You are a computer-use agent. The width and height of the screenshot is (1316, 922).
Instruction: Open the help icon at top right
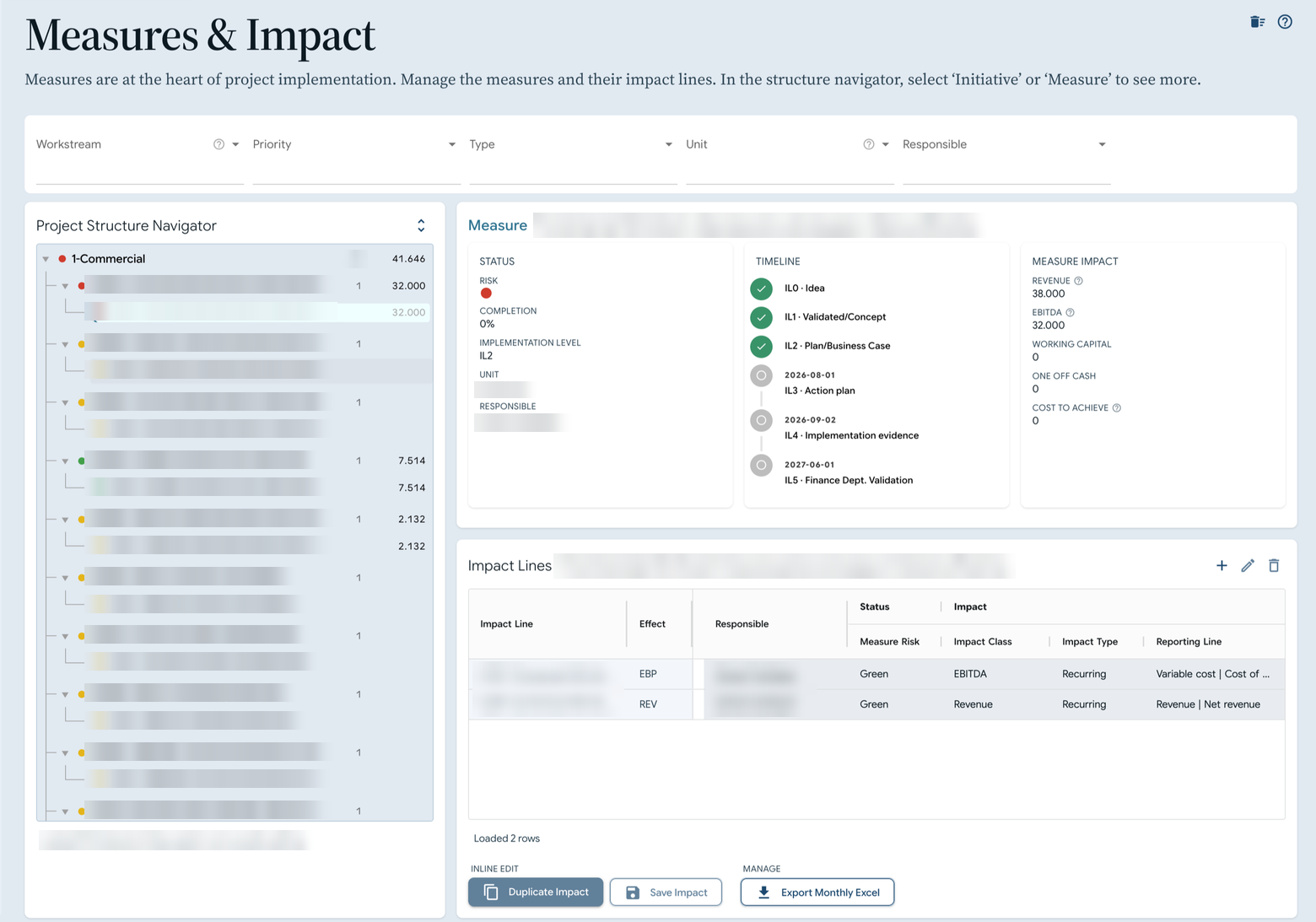click(1285, 22)
